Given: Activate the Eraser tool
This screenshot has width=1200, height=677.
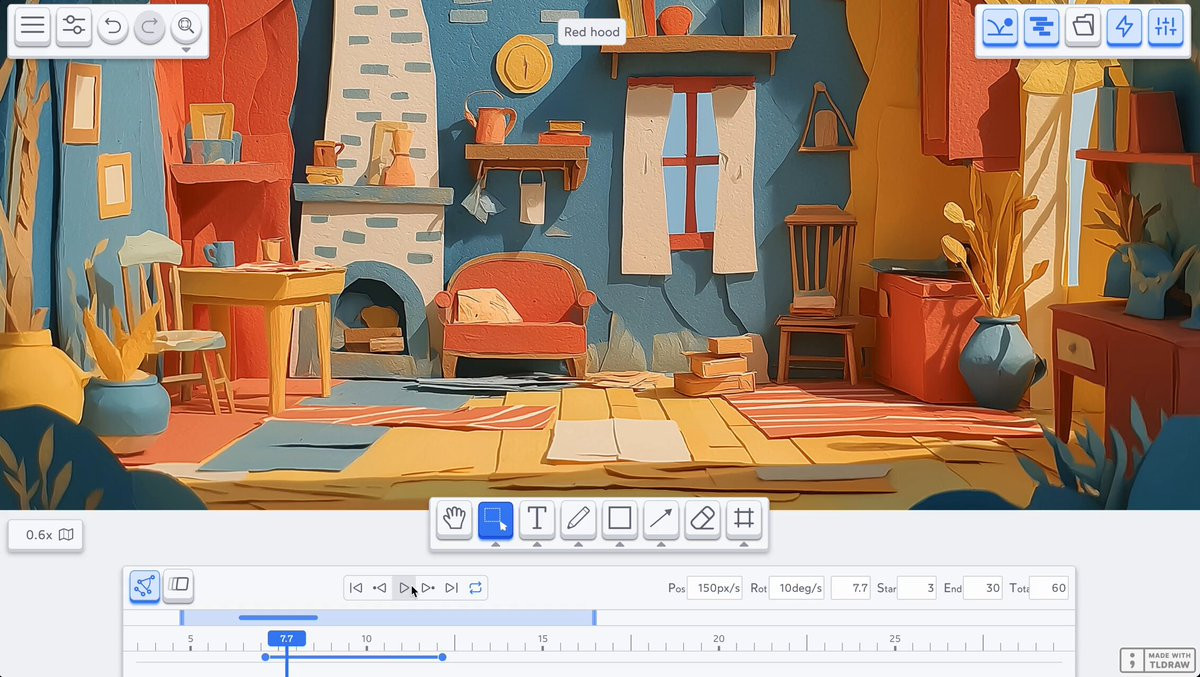Looking at the screenshot, I should [703, 519].
